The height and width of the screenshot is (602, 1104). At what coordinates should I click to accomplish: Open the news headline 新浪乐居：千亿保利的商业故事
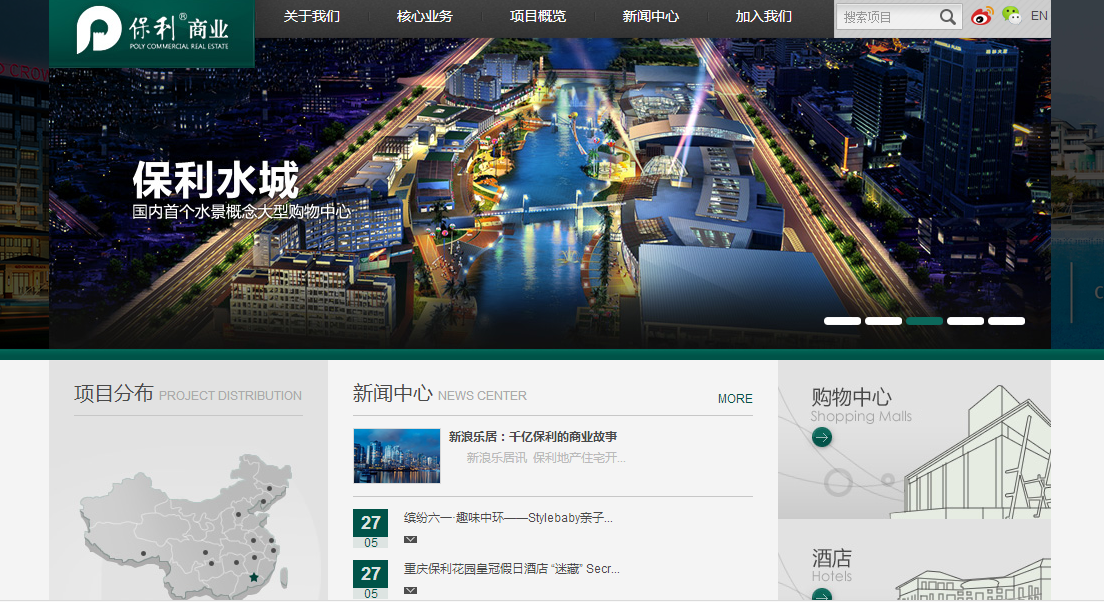[x=533, y=437]
